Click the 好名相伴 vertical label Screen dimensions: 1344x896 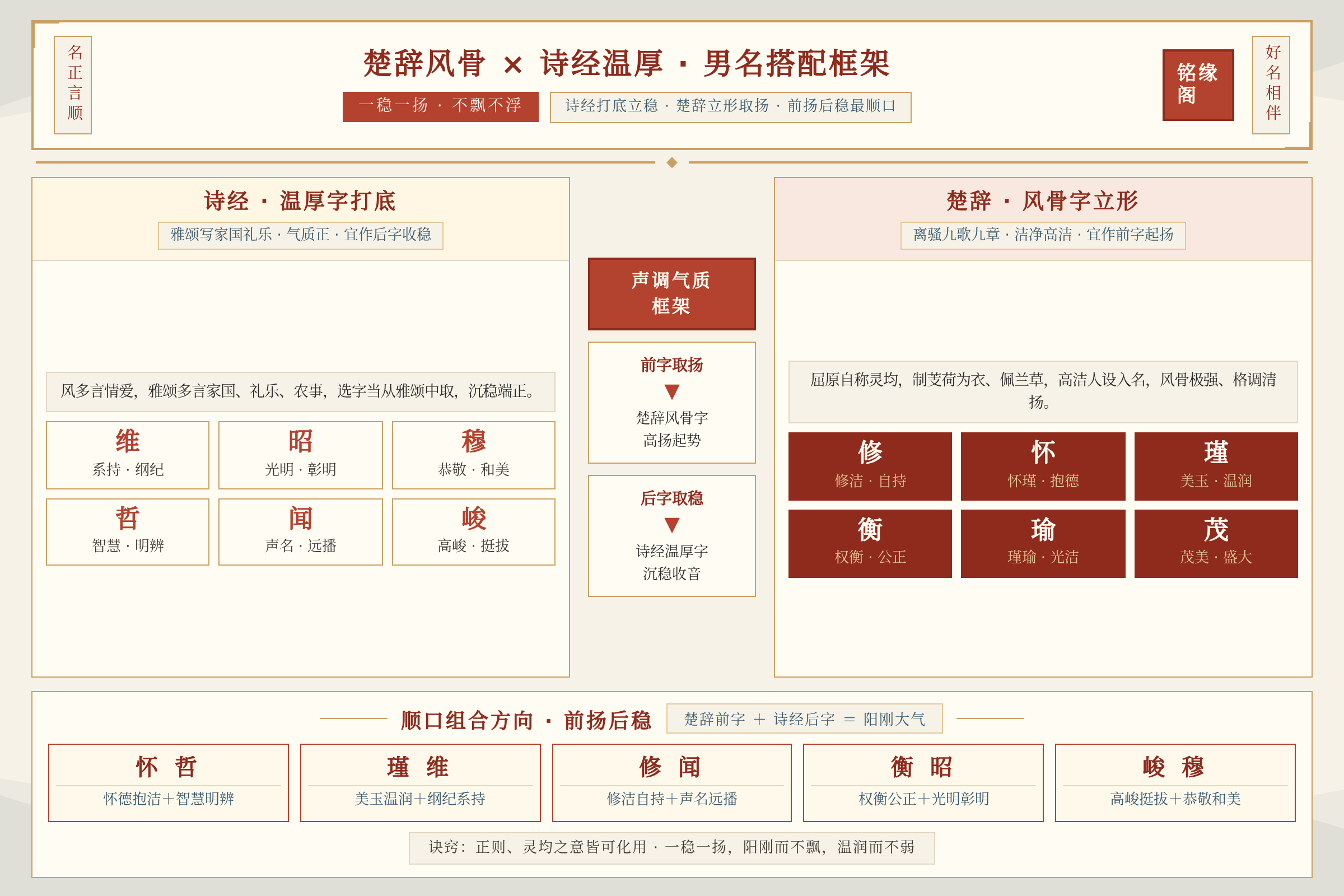[1271, 85]
